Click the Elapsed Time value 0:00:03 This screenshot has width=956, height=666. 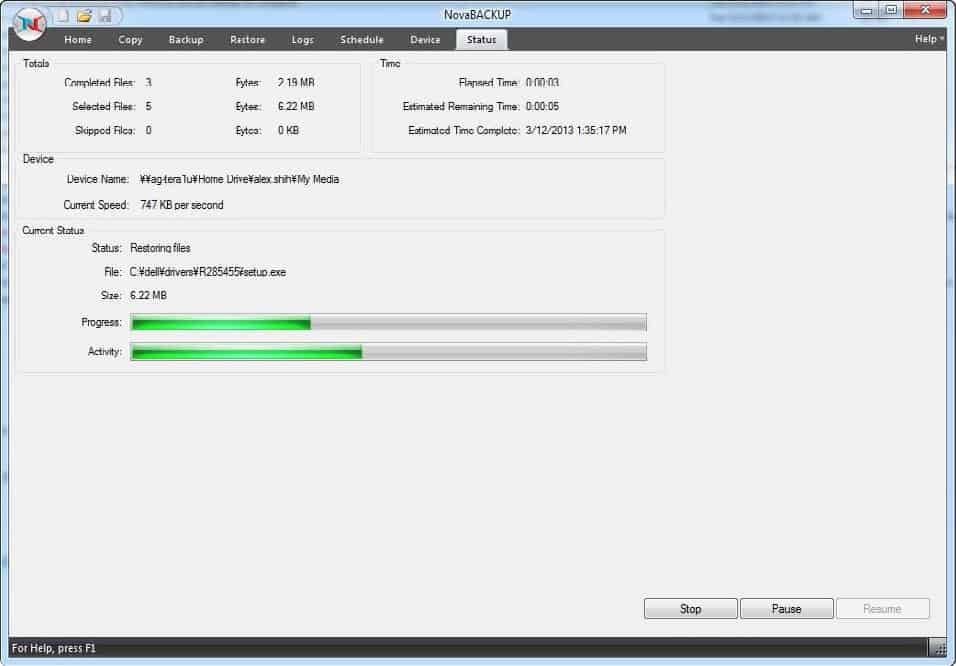542,82
